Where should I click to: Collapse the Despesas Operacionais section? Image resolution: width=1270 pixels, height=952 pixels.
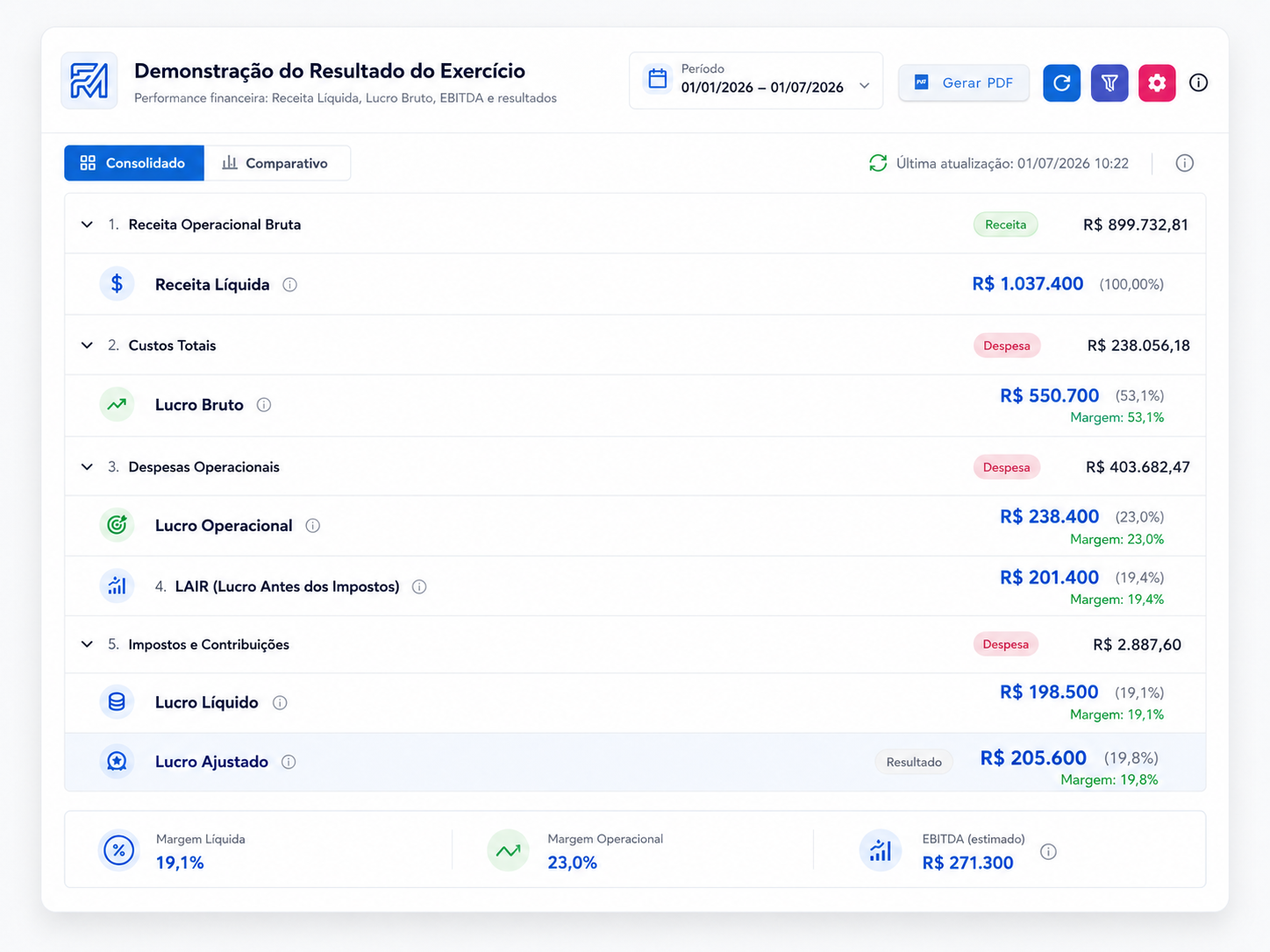click(87, 467)
